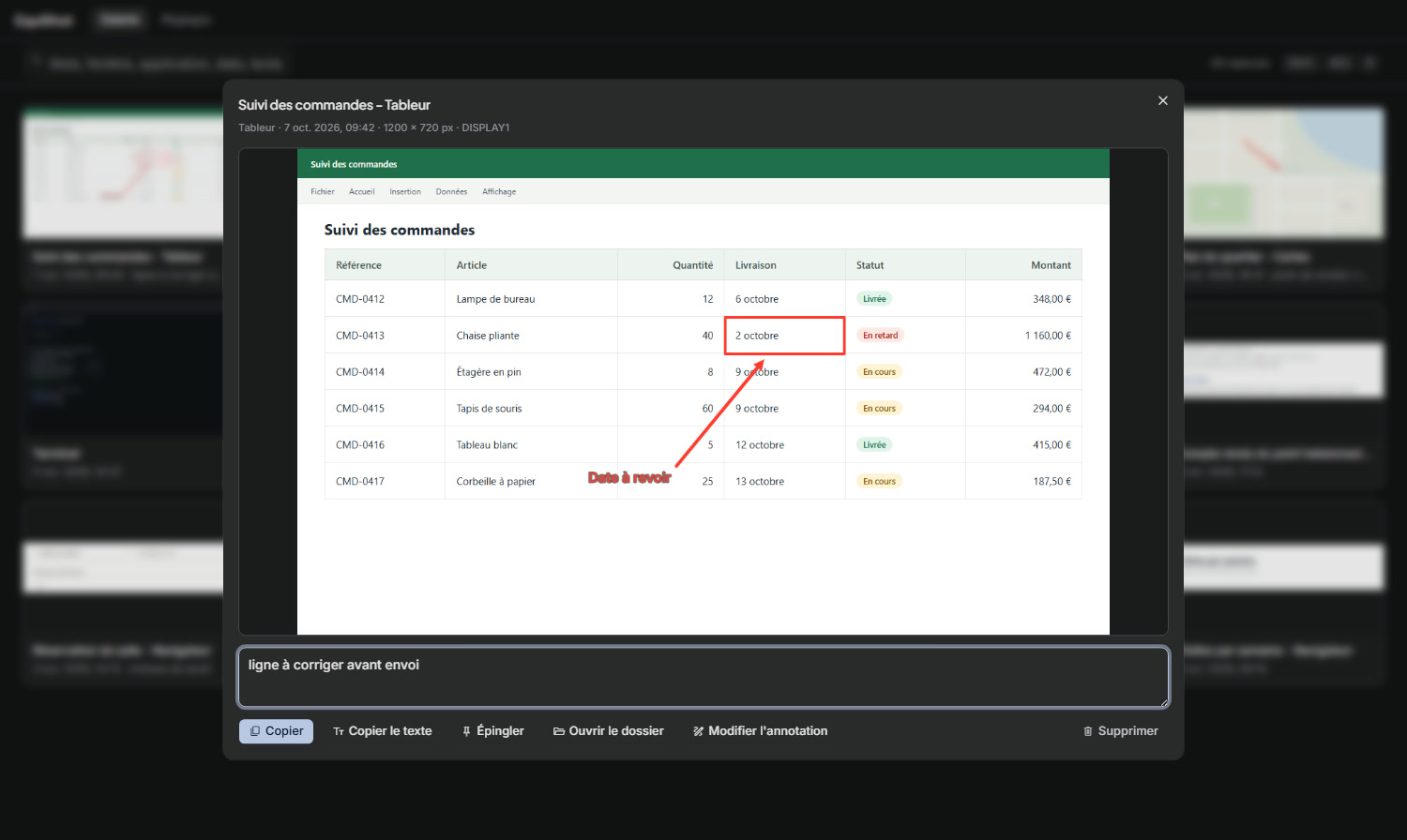Click the Copier button

(277, 731)
